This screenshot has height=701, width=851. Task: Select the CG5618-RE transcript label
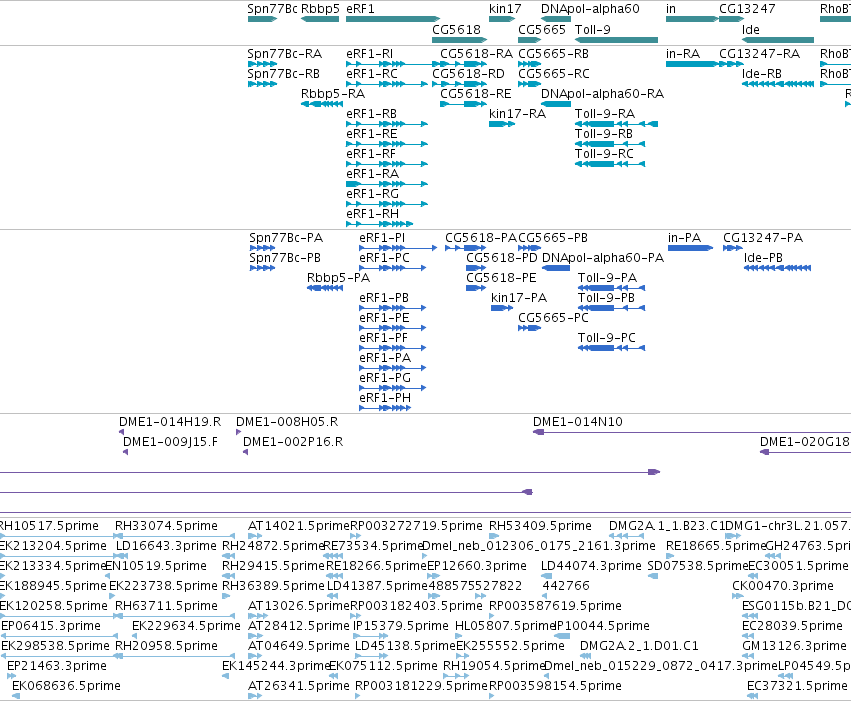475,93
